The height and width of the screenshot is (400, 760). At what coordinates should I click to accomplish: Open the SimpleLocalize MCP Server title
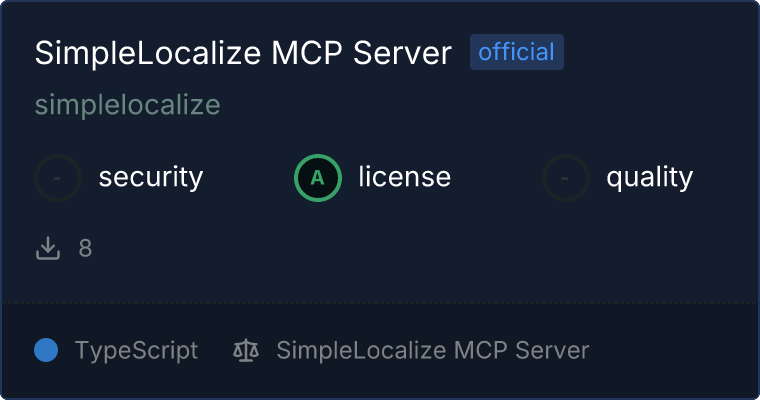pos(243,52)
